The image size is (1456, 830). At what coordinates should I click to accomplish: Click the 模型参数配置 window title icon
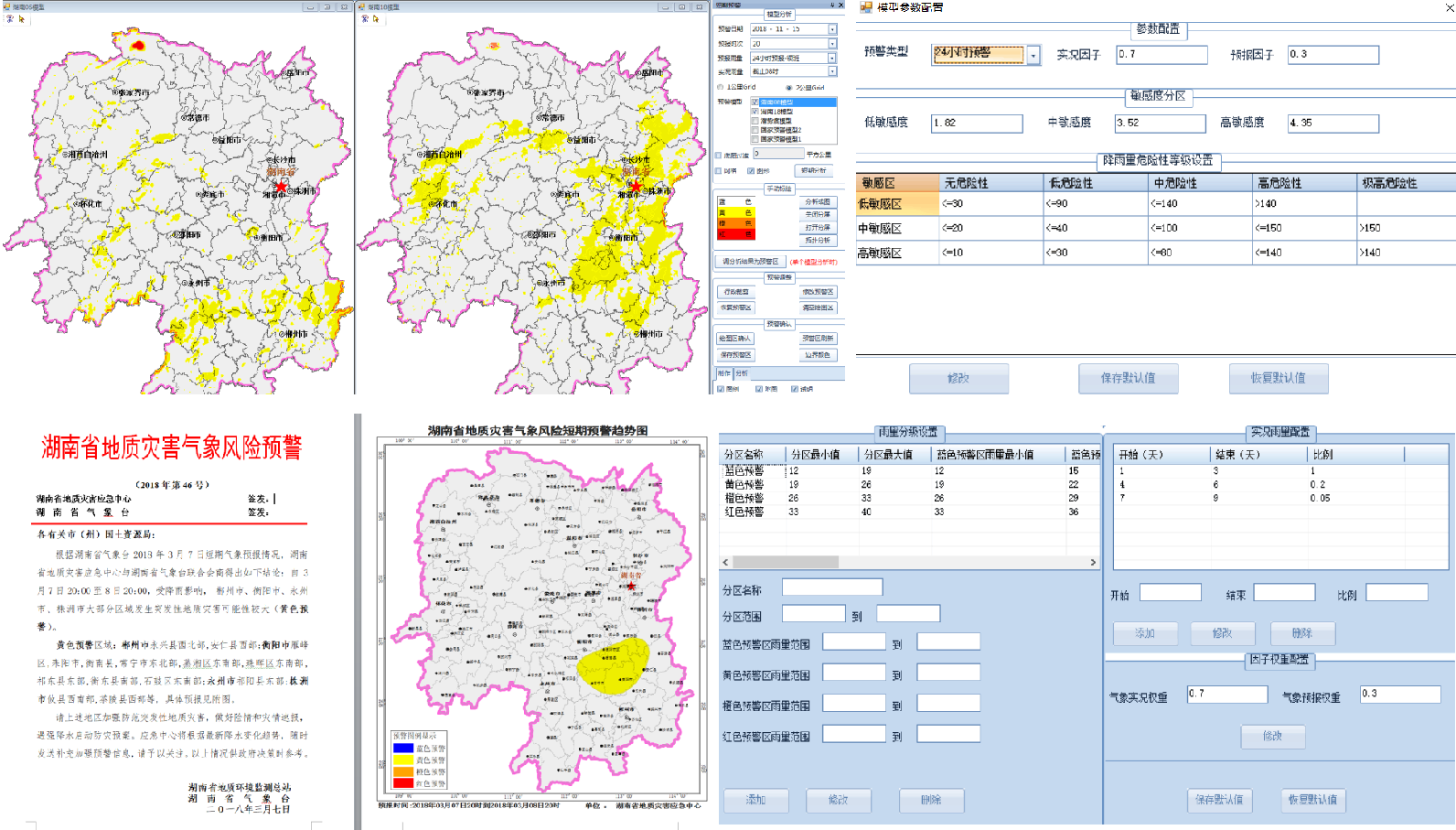coord(864,7)
